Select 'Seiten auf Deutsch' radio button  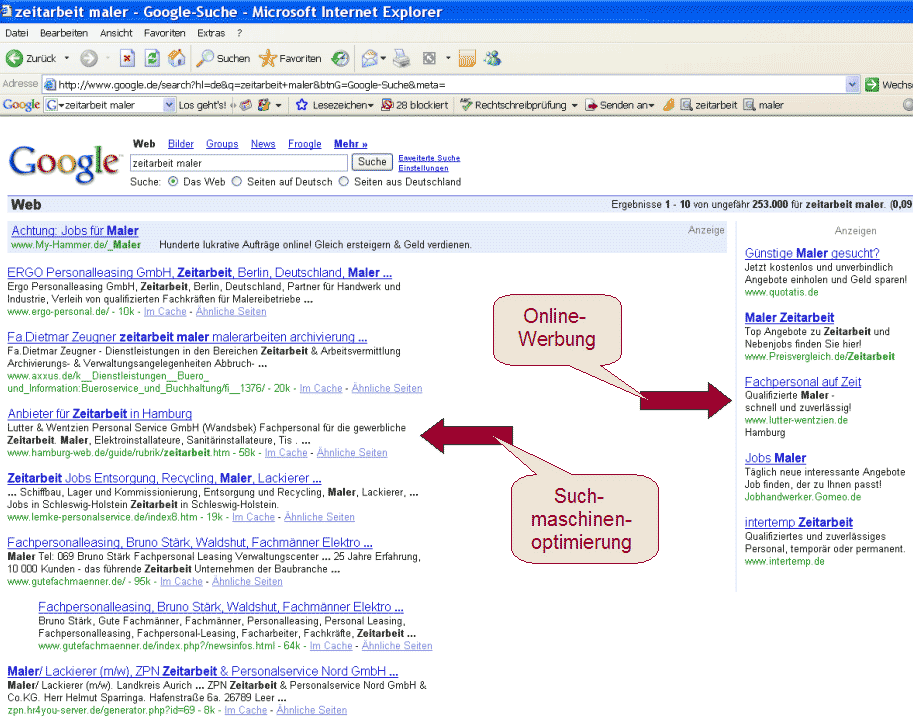pos(236,182)
